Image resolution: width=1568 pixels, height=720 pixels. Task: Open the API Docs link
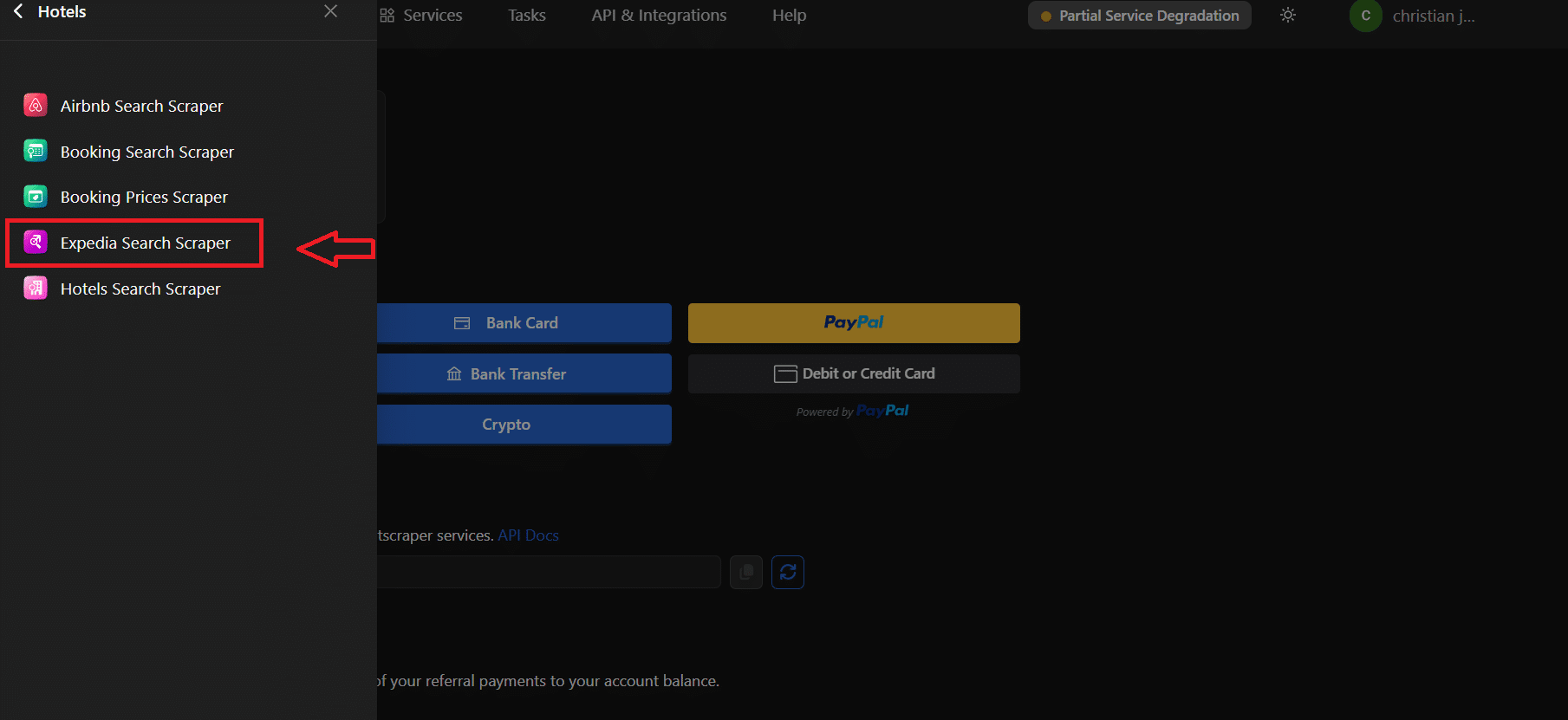tap(528, 535)
